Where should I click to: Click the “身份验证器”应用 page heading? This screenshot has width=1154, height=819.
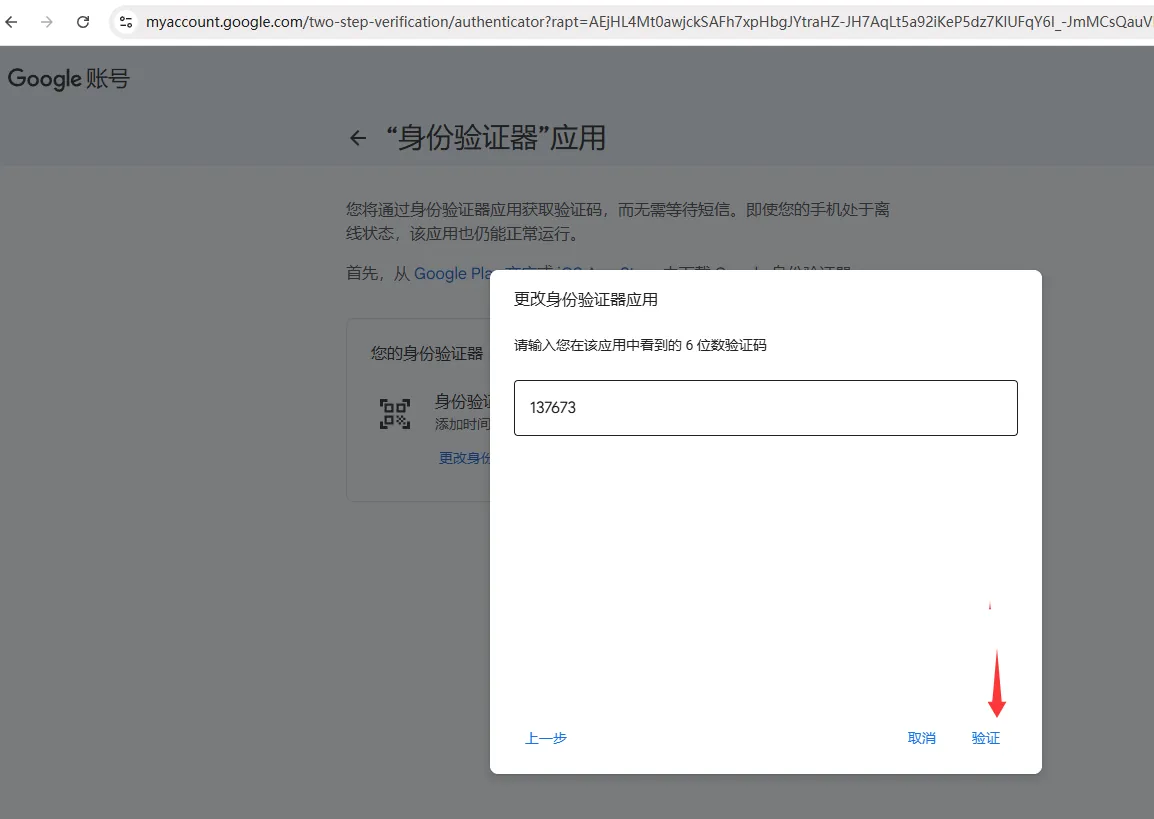click(496, 138)
